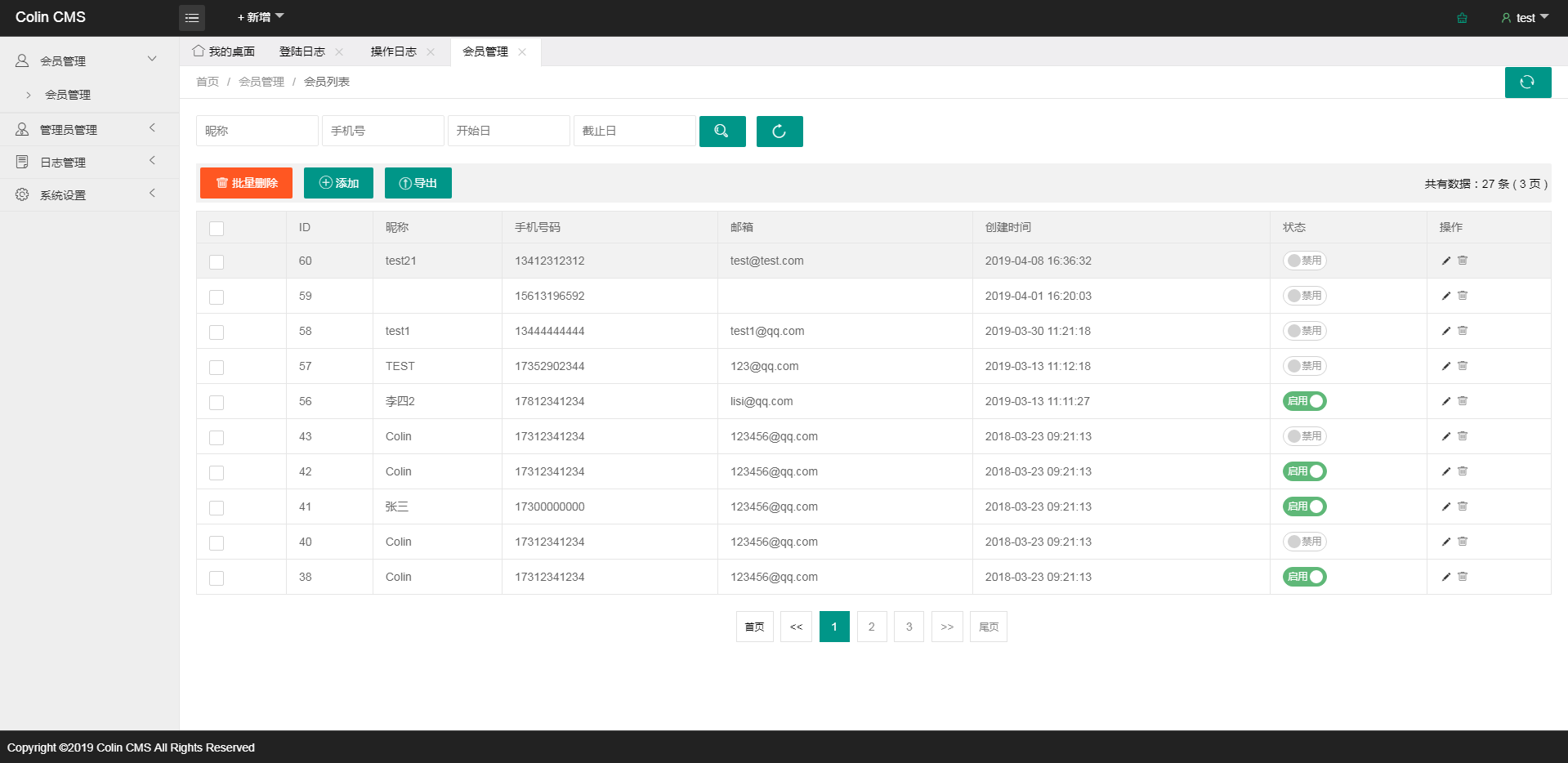This screenshot has height=763, width=1568.
Task: Click the next page >> button
Action: coord(947,627)
